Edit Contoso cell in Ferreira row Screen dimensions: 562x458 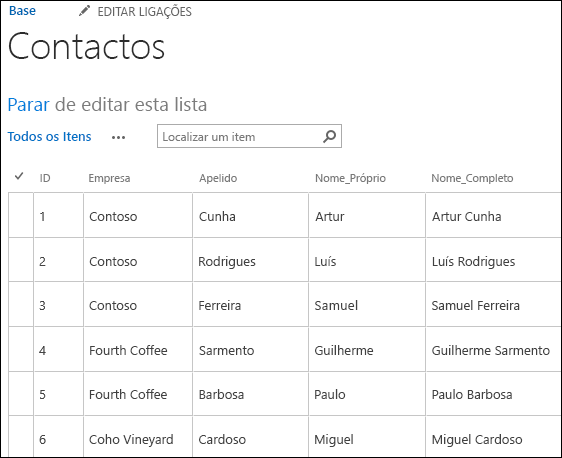(x=138, y=304)
